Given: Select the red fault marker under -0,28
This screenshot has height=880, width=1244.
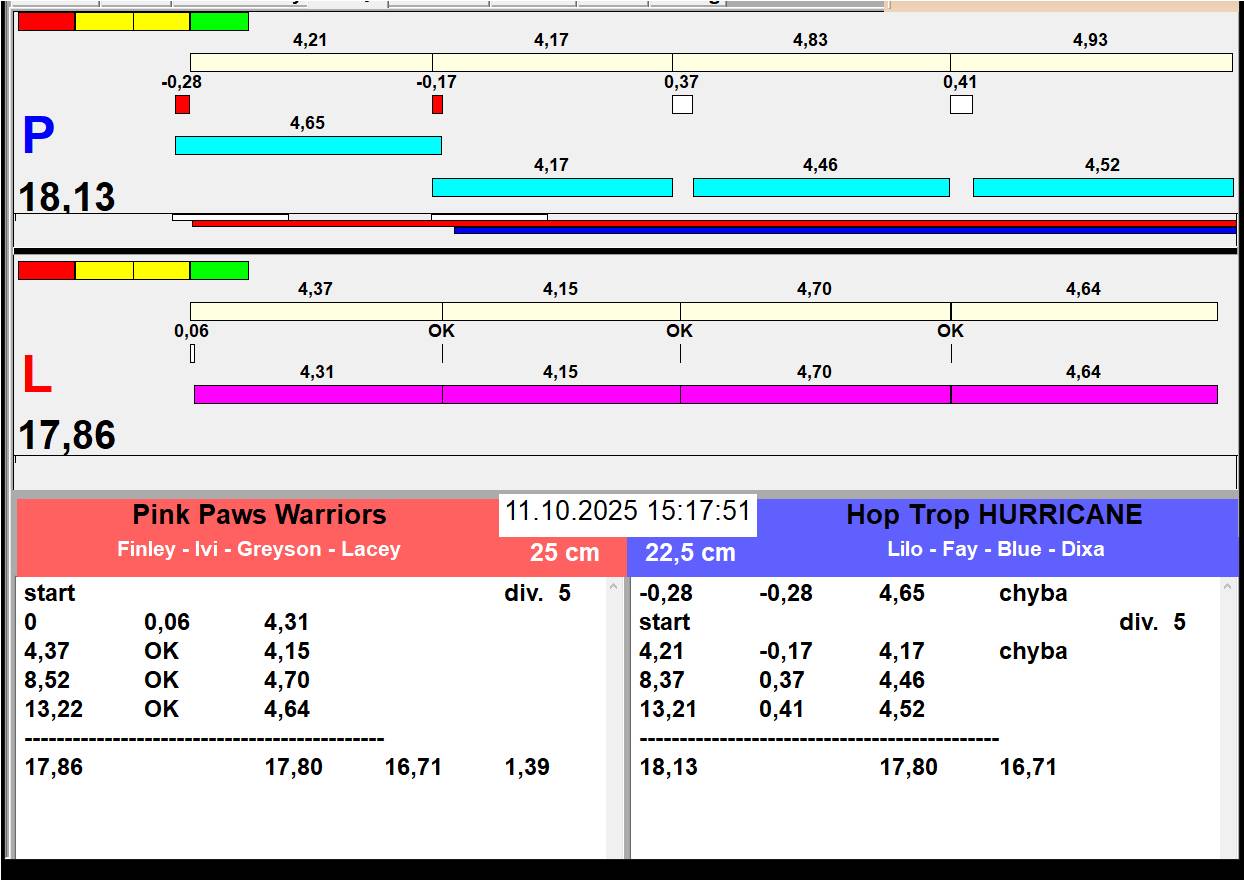Looking at the screenshot, I should 182,104.
